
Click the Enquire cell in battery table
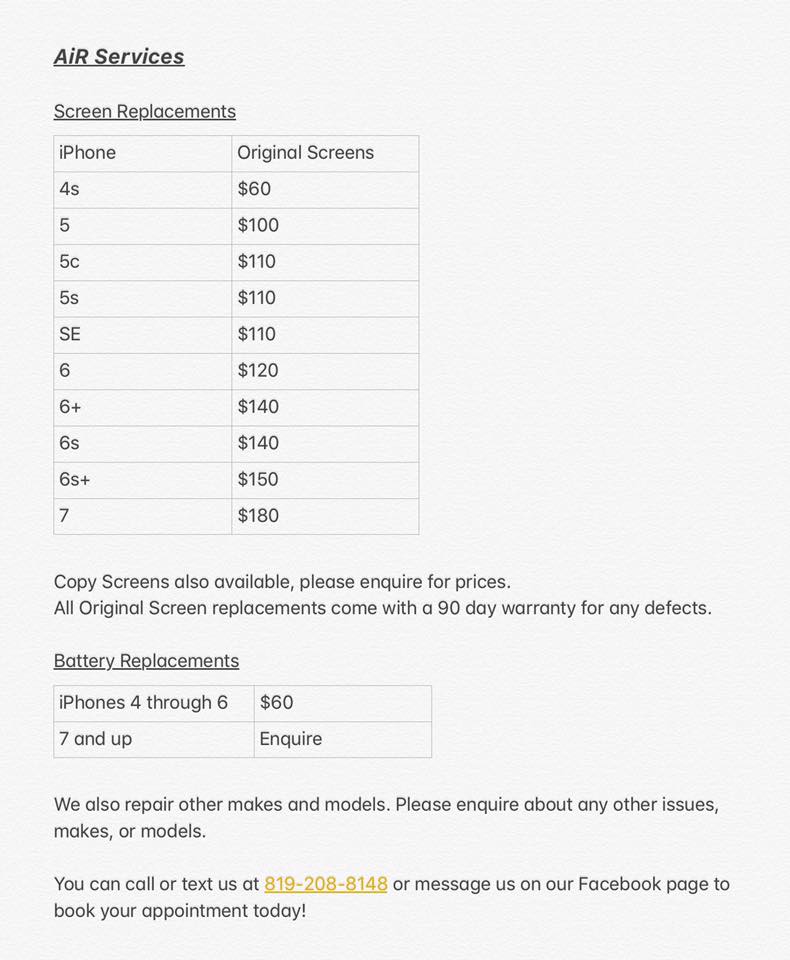[343, 740]
